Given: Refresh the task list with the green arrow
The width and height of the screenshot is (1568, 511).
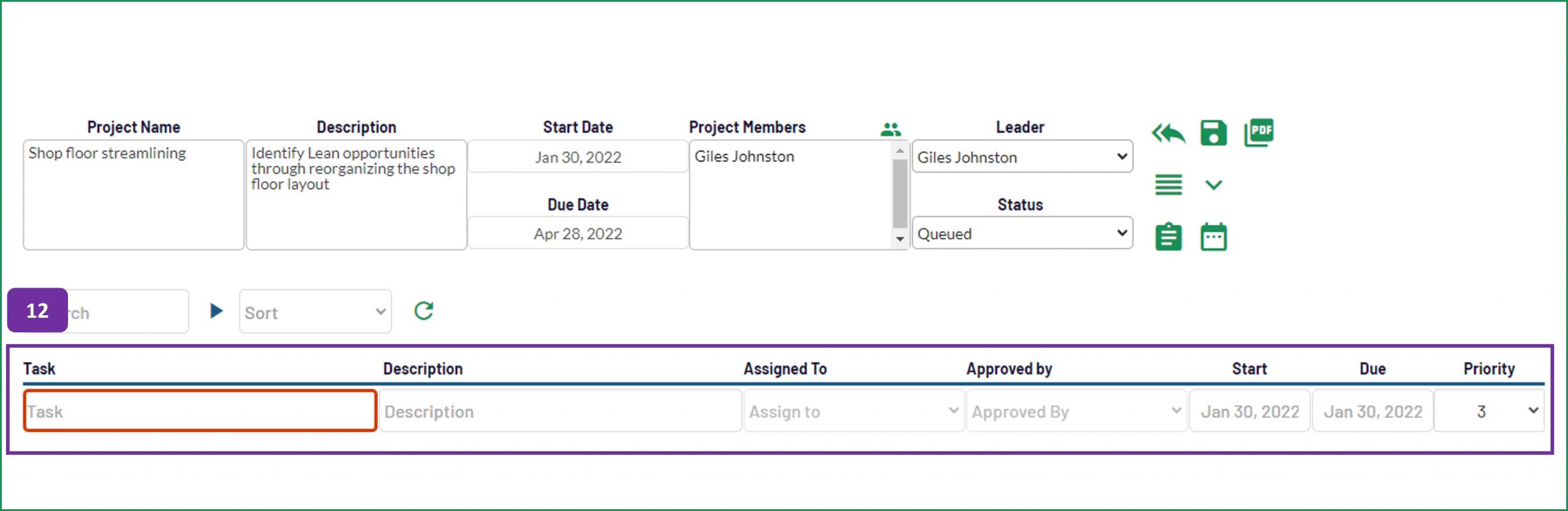Looking at the screenshot, I should point(424,311).
